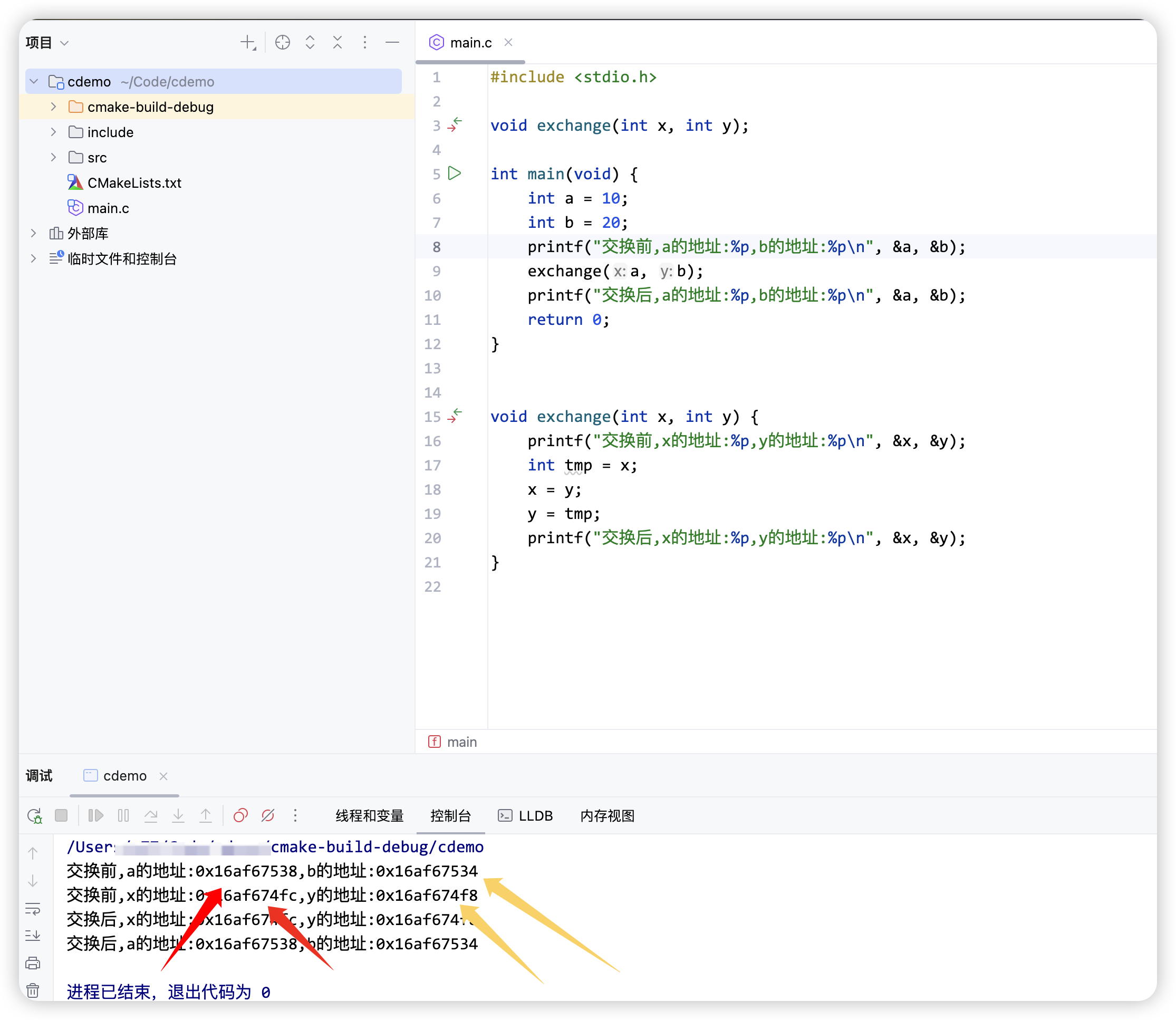Viewport: 1176px width, 1020px height.
Task: Toggle soft-wrap in console sidebar
Action: click(33, 908)
